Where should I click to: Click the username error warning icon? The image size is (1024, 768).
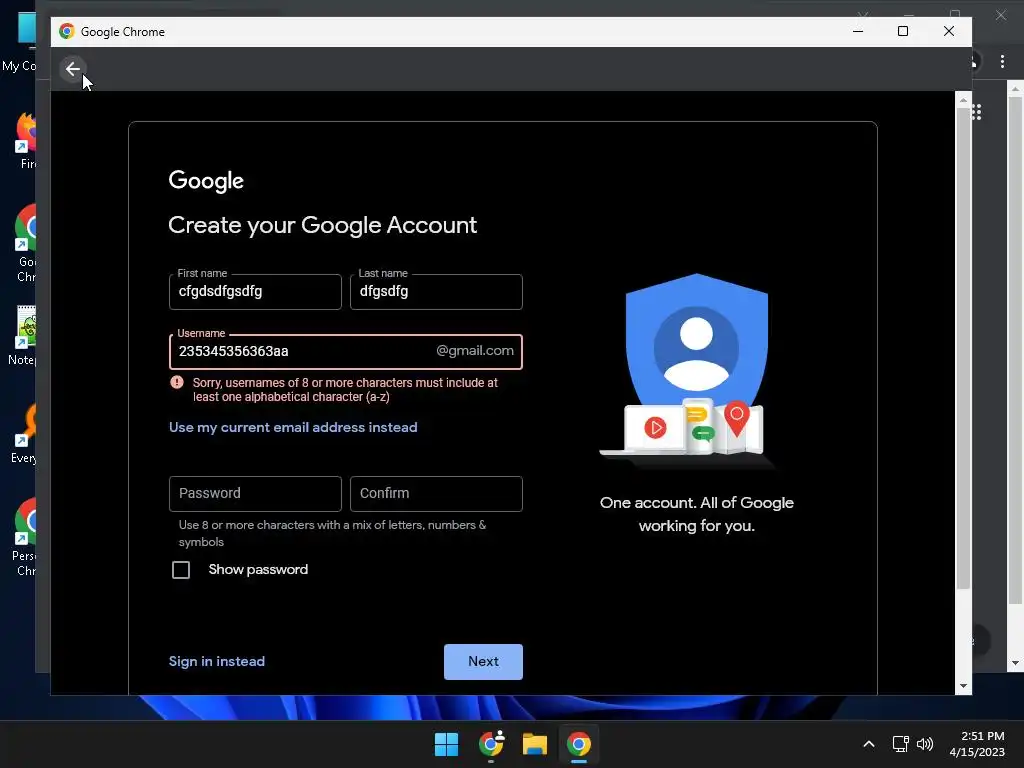[x=176, y=383]
